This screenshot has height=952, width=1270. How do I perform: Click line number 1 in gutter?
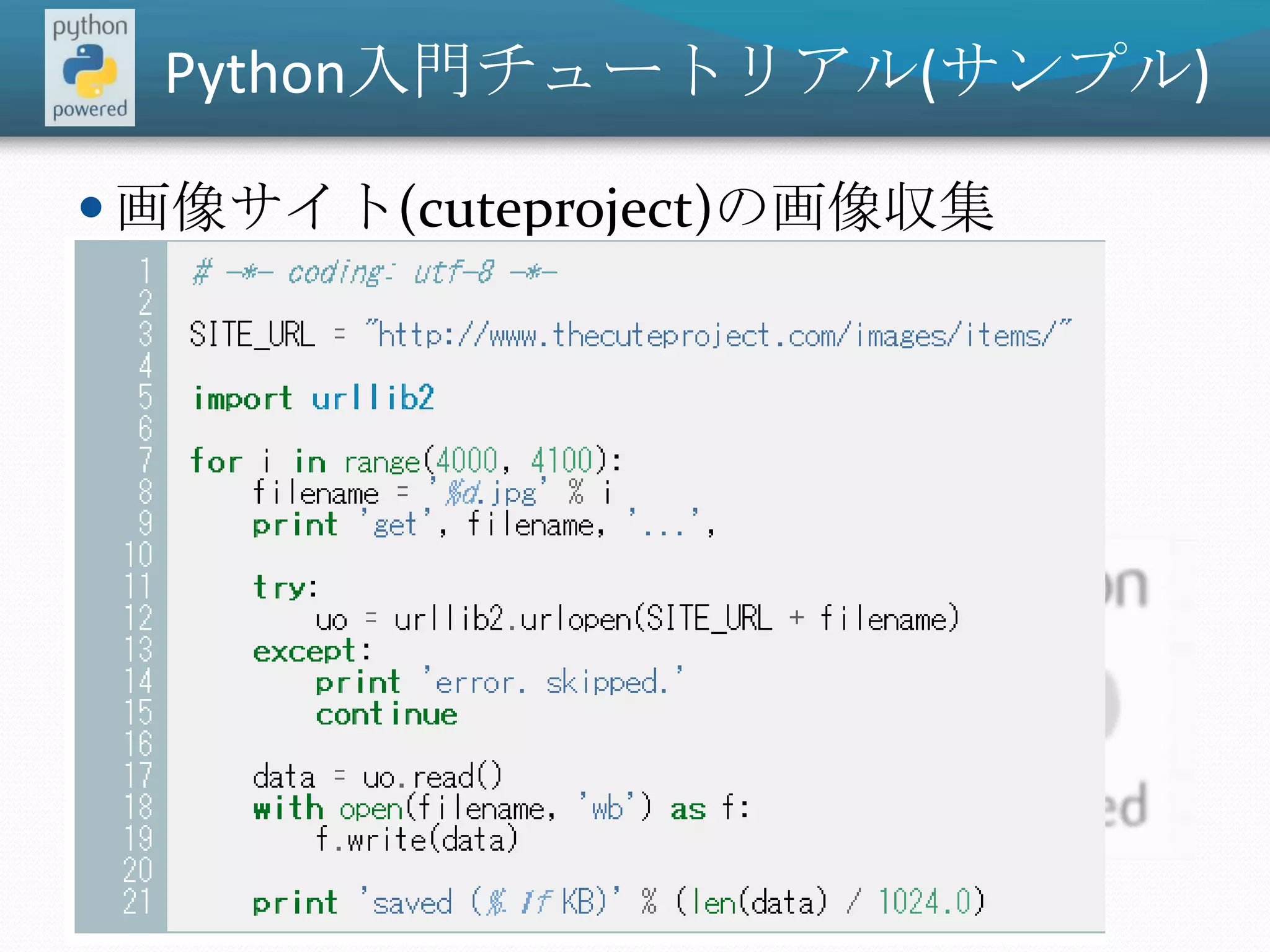click(145, 271)
